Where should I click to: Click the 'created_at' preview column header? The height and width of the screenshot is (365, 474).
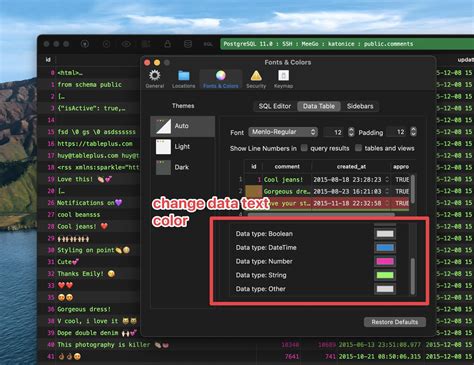pos(351,167)
